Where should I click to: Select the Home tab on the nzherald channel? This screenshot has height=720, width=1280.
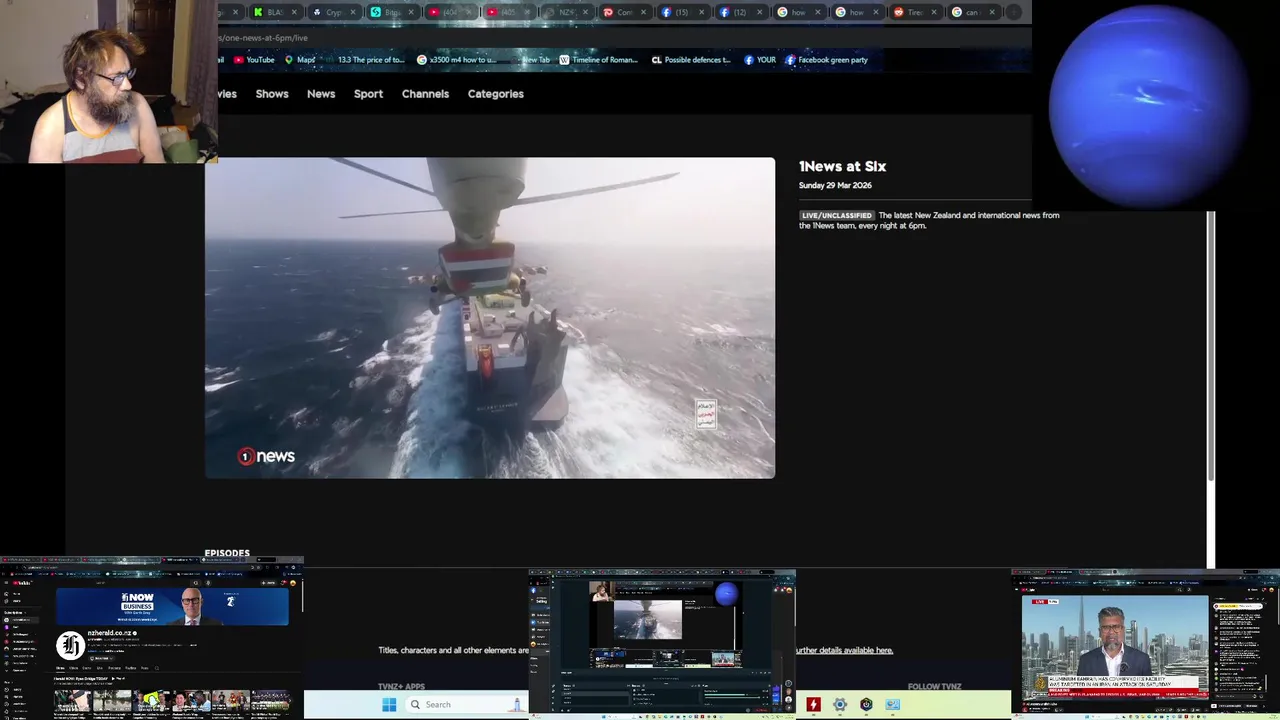[x=60, y=668]
